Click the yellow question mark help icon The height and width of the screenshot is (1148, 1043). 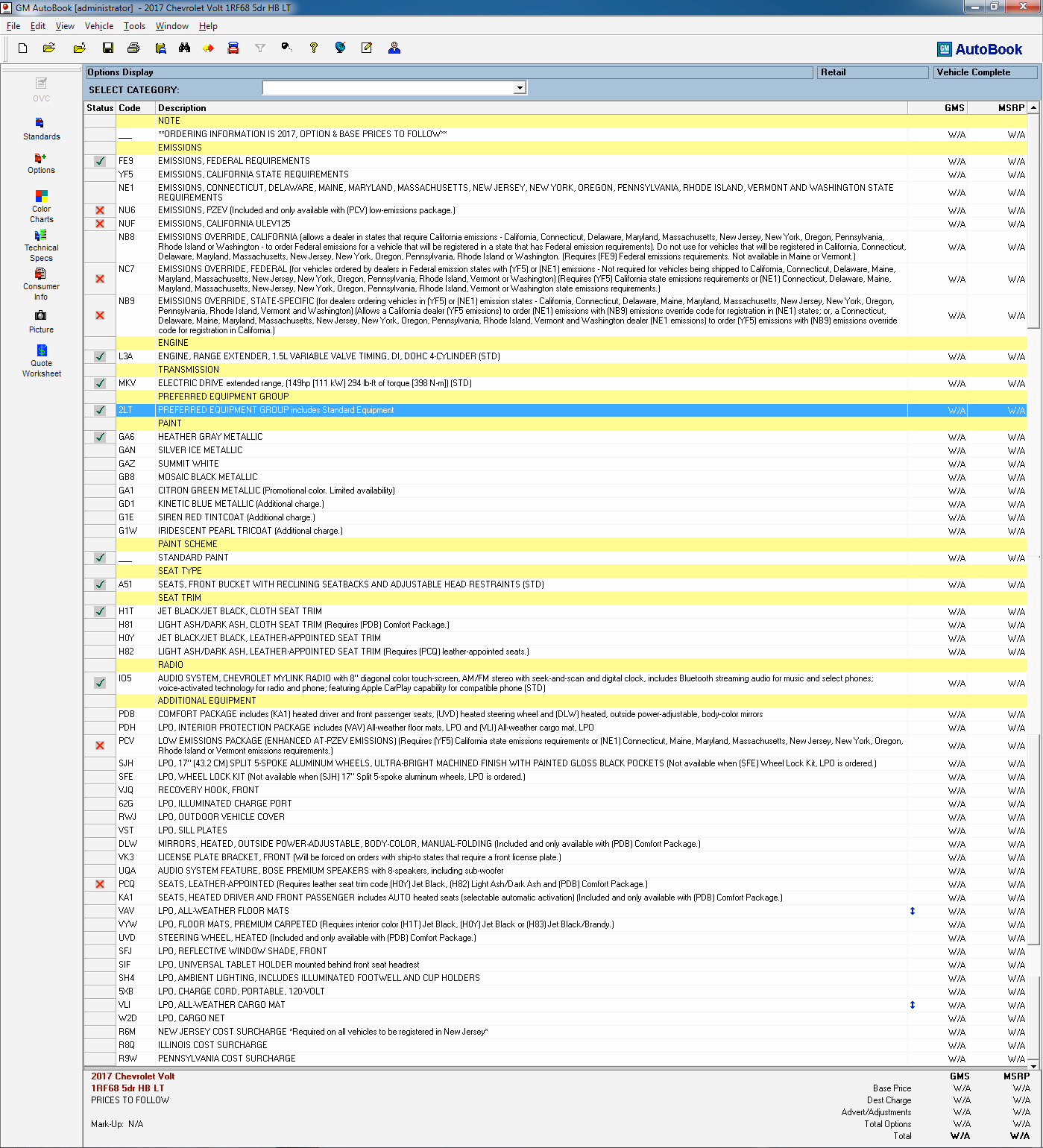(x=314, y=48)
